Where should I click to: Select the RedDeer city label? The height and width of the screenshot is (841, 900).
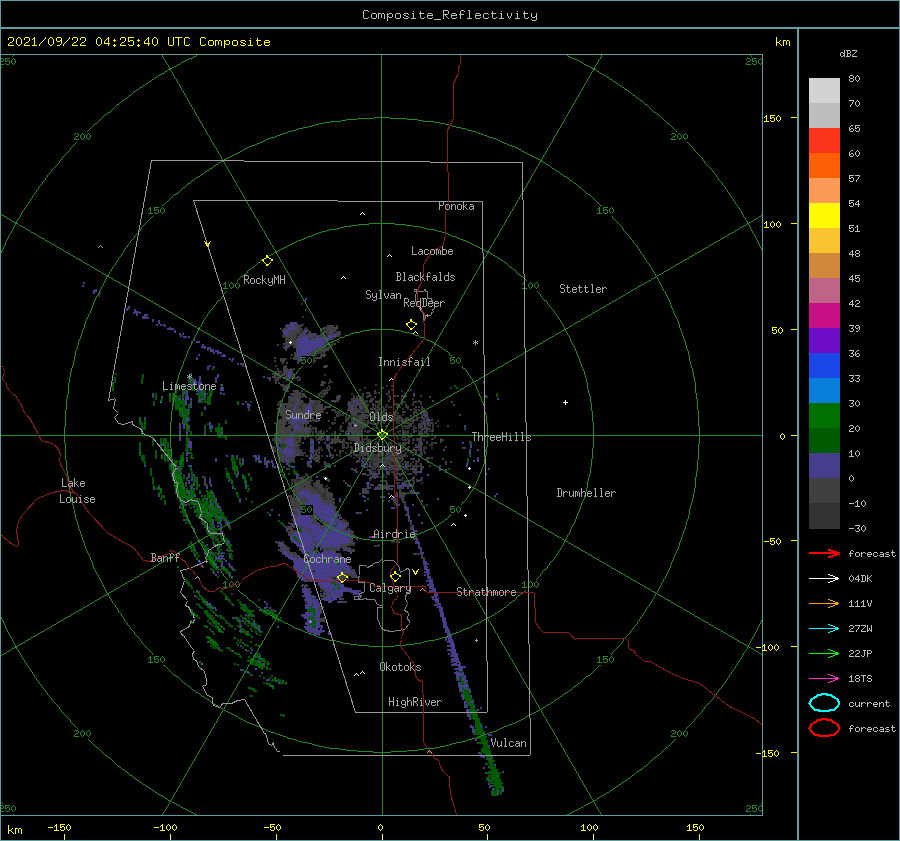pyautogui.click(x=424, y=303)
